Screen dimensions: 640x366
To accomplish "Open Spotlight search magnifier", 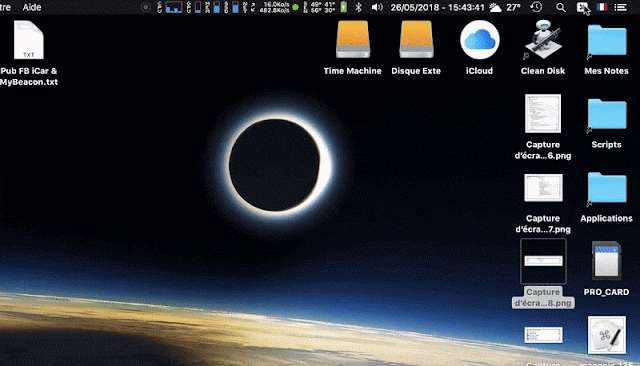I will tap(561, 7).
